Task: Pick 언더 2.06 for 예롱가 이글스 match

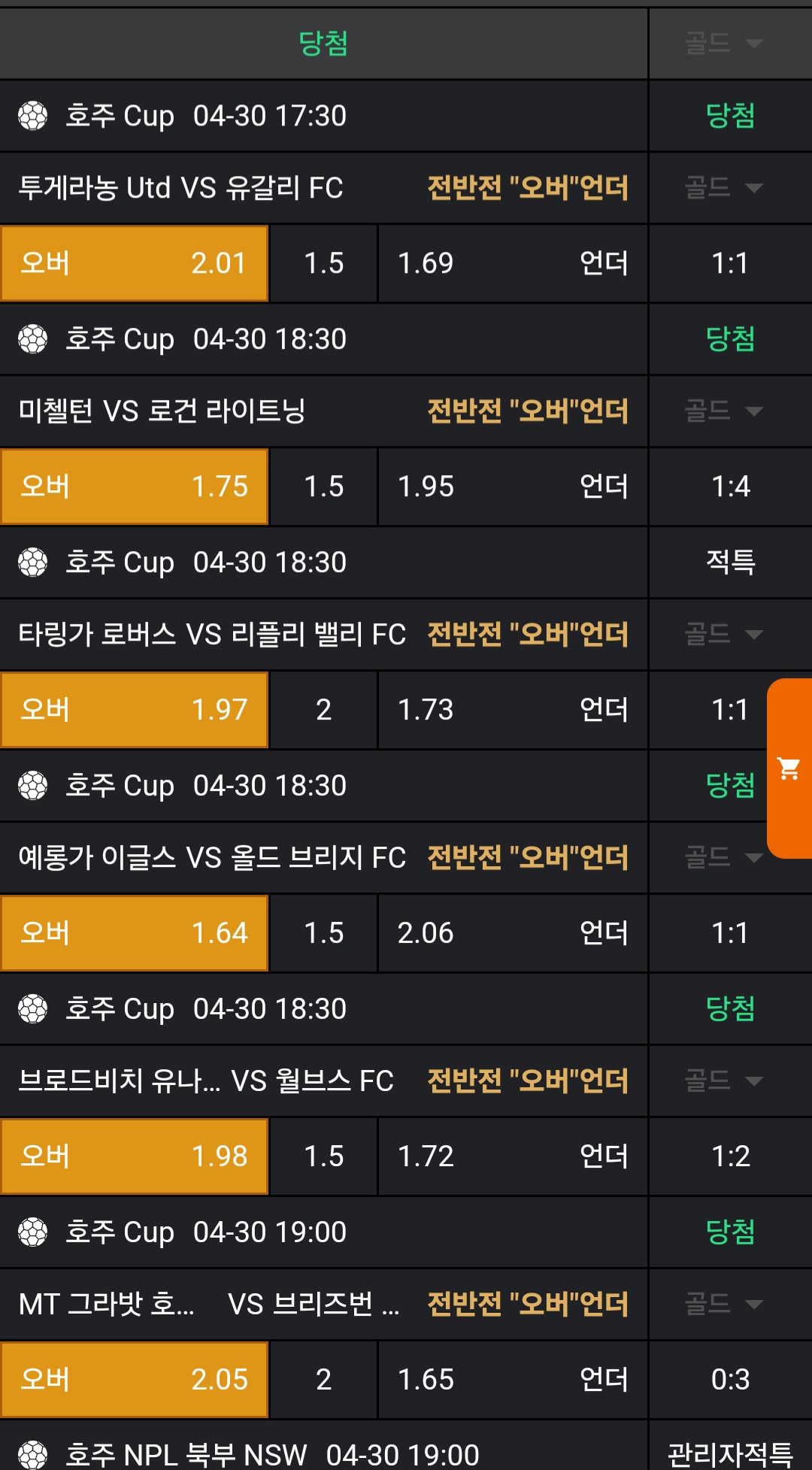Action: point(512,933)
